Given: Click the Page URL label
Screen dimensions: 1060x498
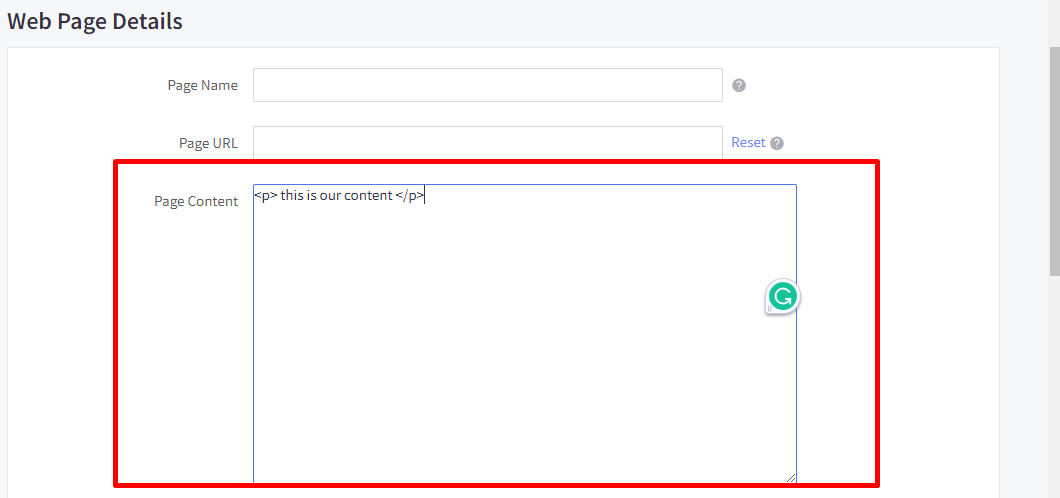Looking at the screenshot, I should point(208,143).
